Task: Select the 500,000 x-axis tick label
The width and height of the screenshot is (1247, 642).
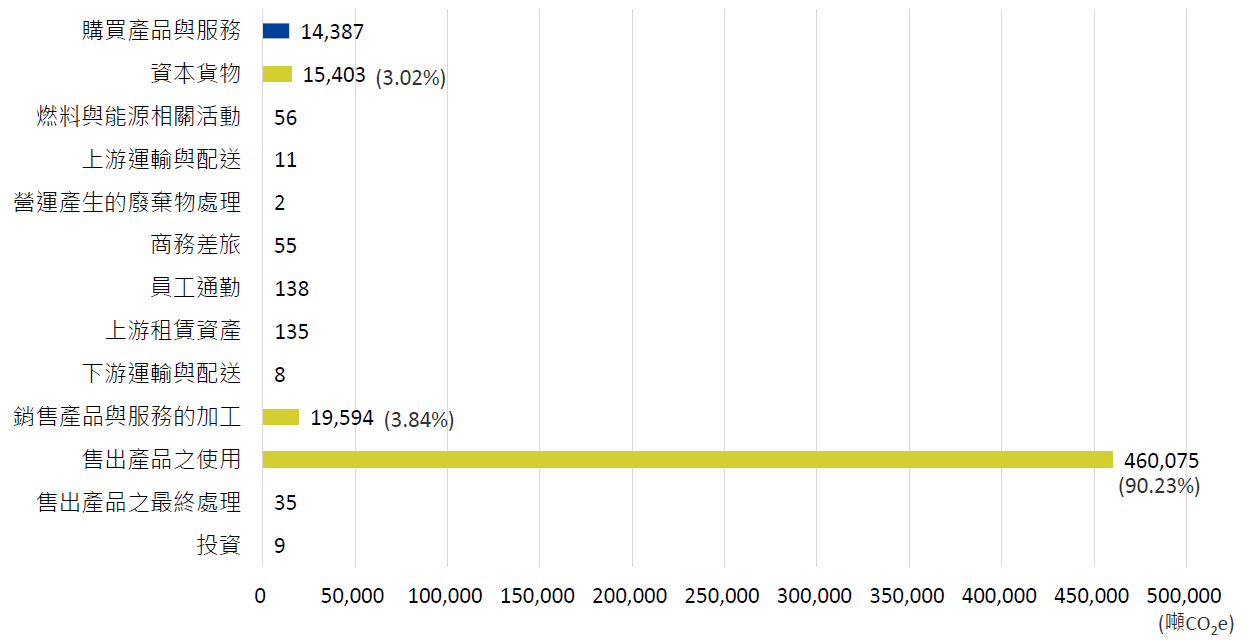Action: (x=1186, y=596)
